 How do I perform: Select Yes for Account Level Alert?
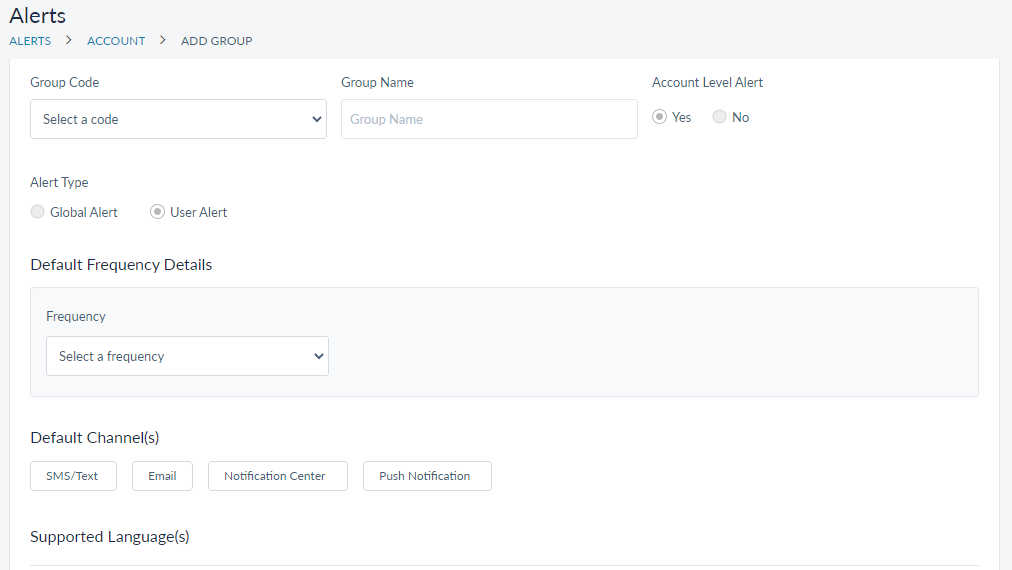660,117
